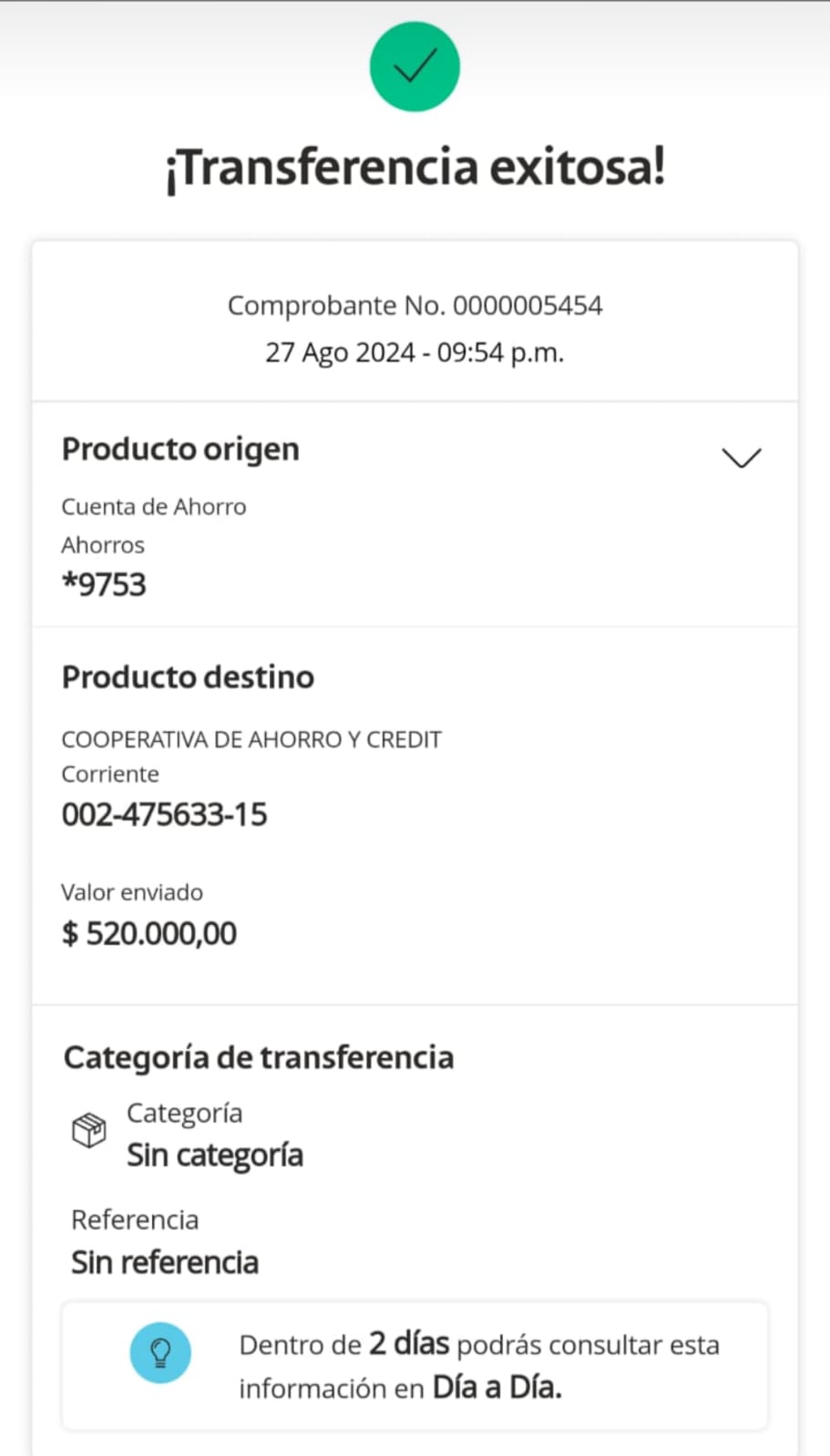Click the category box package icon
The image size is (830, 1456).
89,1131
